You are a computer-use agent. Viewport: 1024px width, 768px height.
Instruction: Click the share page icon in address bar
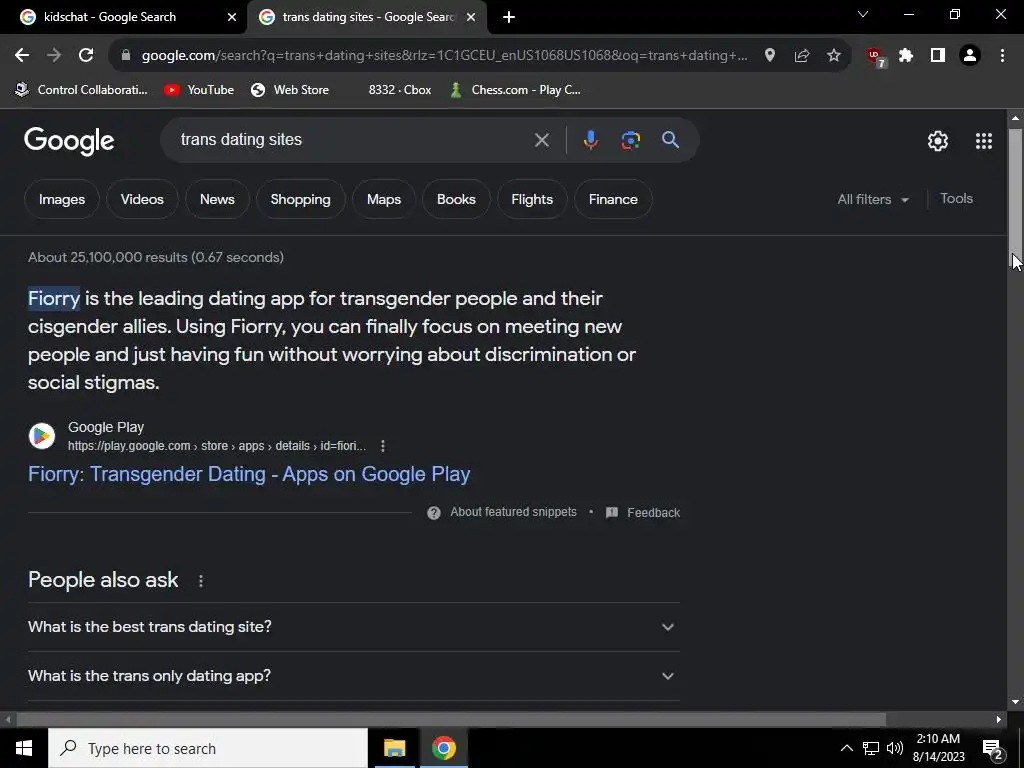click(x=802, y=56)
